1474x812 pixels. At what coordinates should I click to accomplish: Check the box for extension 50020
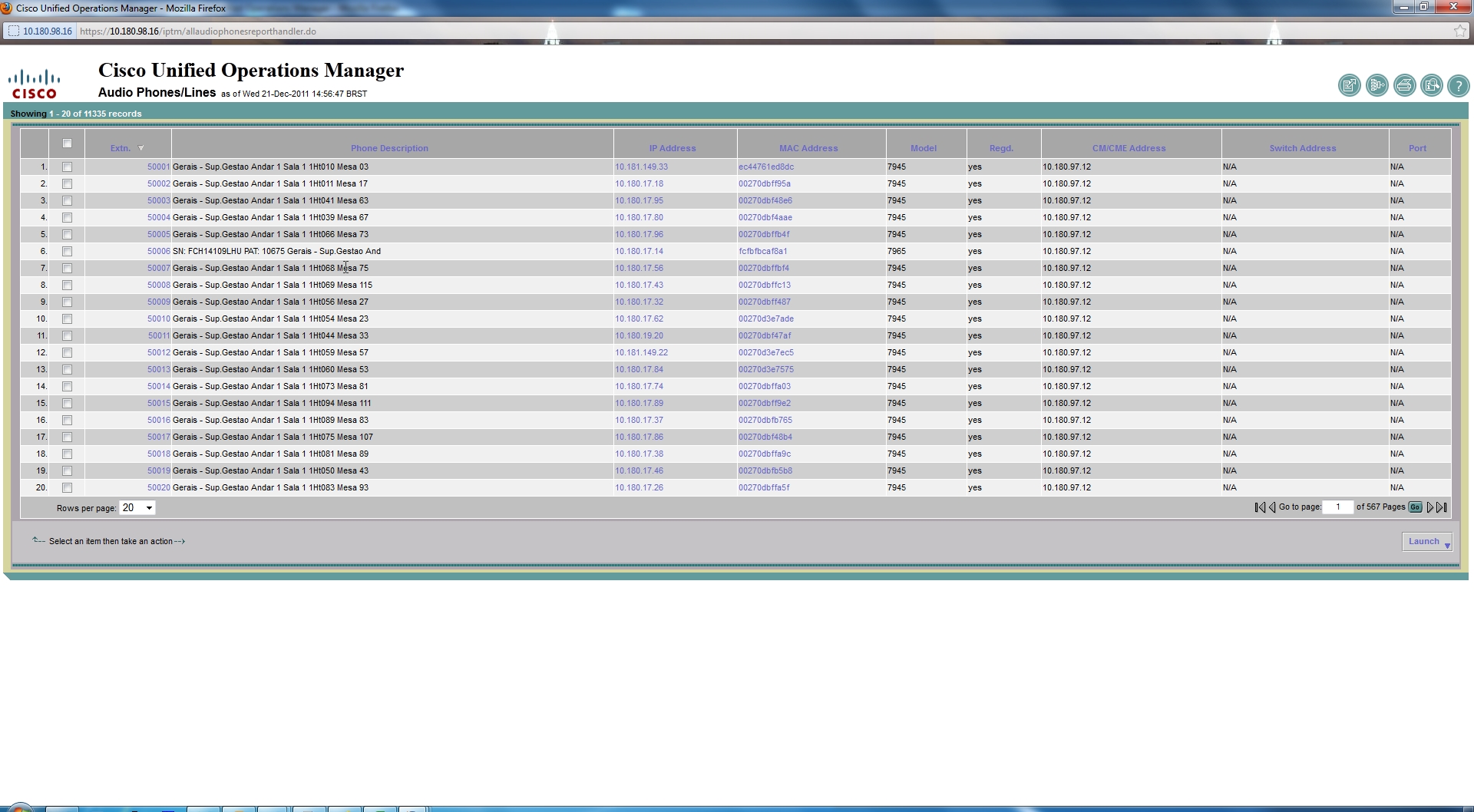point(67,487)
